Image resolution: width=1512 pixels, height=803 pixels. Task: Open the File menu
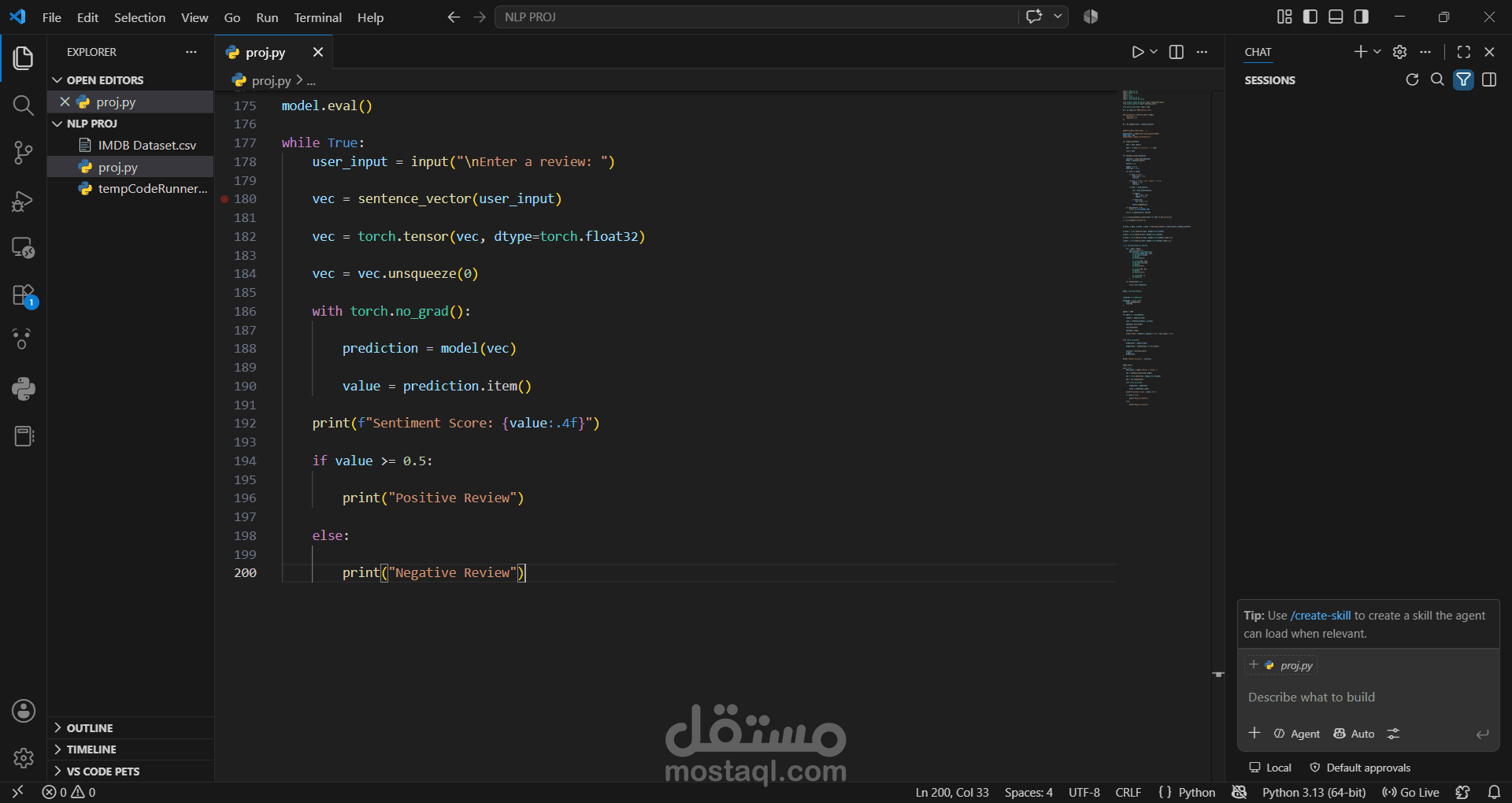tap(51, 17)
